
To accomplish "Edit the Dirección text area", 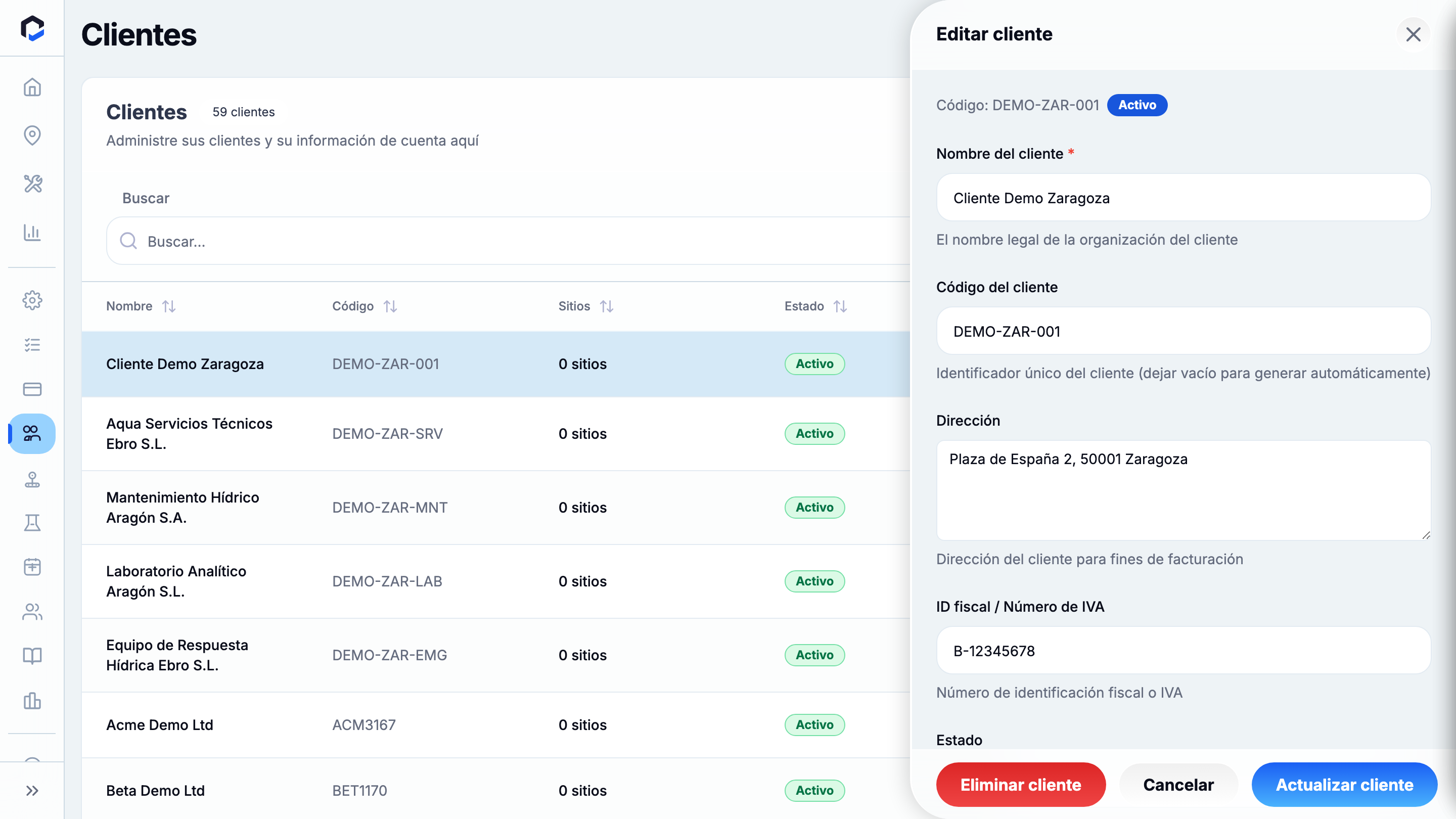I will 1184,490.
